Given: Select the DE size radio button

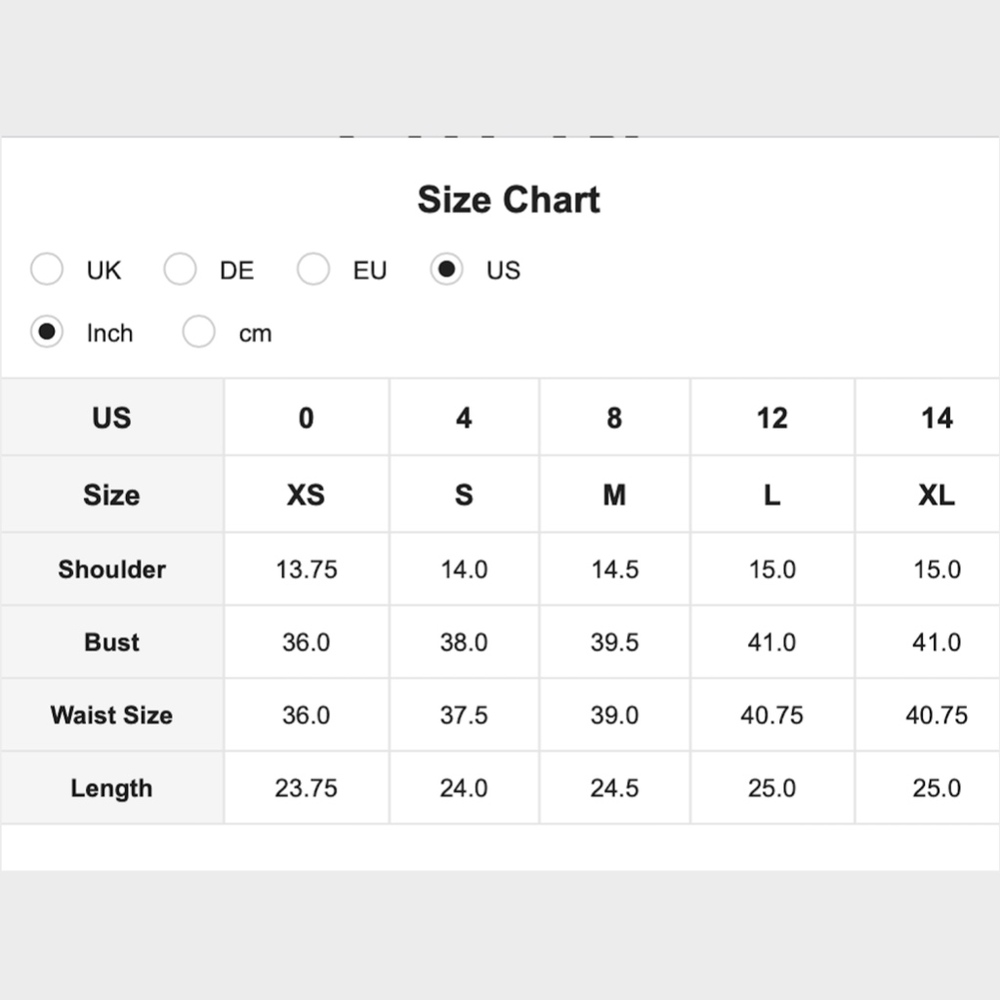Looking at the screenshot, I should (x=180, y=270).
